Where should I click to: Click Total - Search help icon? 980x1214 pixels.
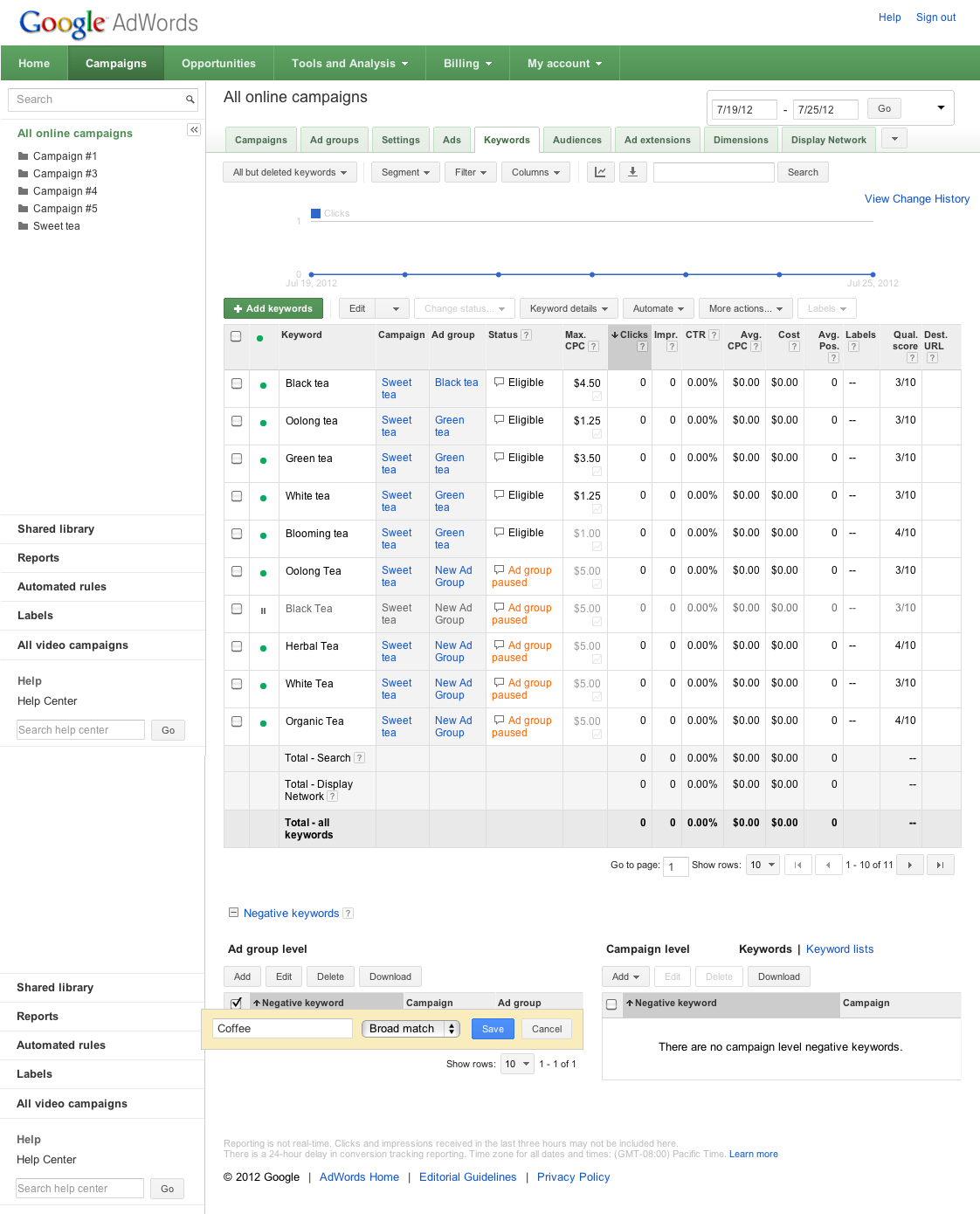point(359,758)
